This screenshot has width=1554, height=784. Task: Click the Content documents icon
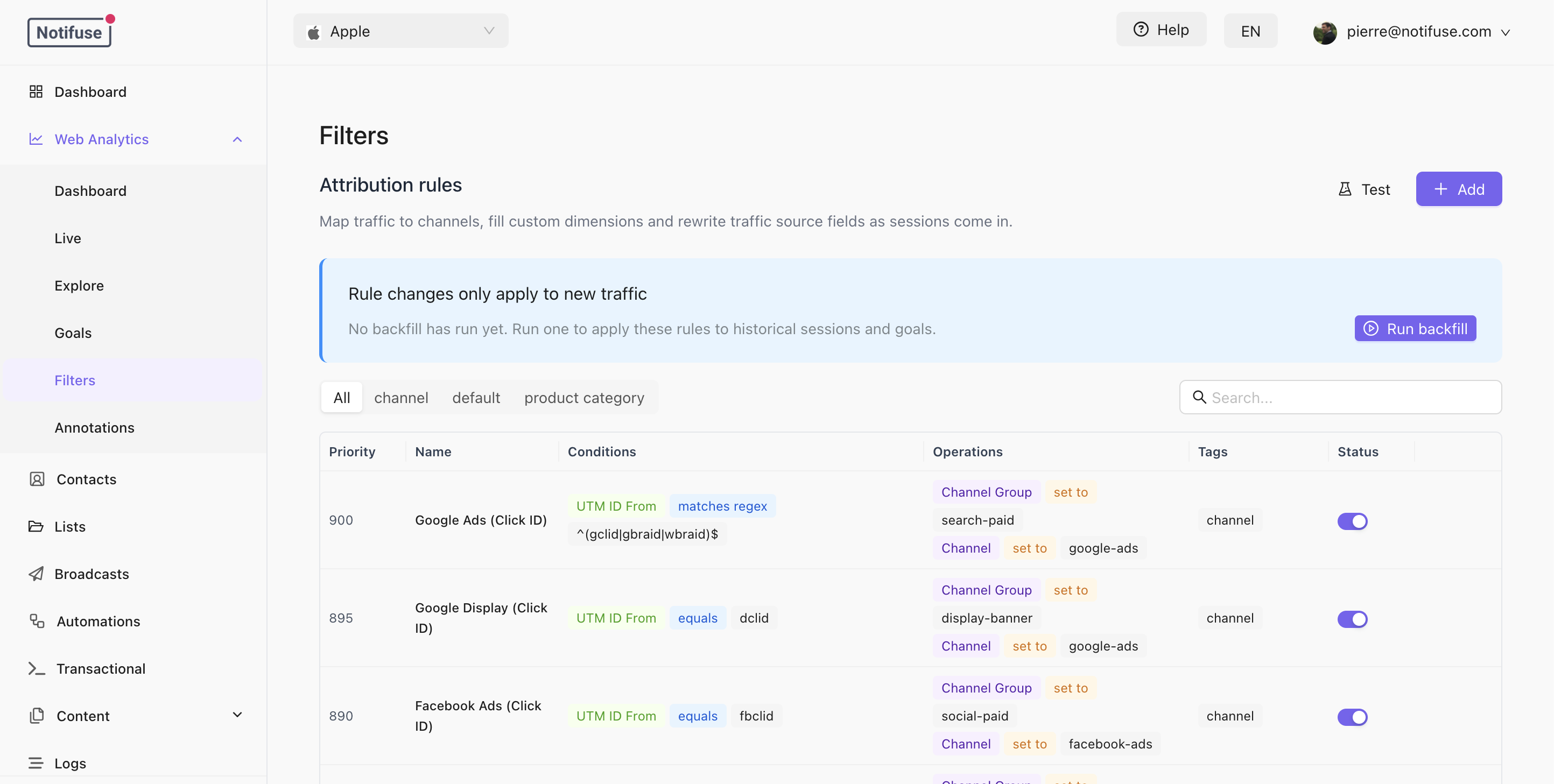37,716
